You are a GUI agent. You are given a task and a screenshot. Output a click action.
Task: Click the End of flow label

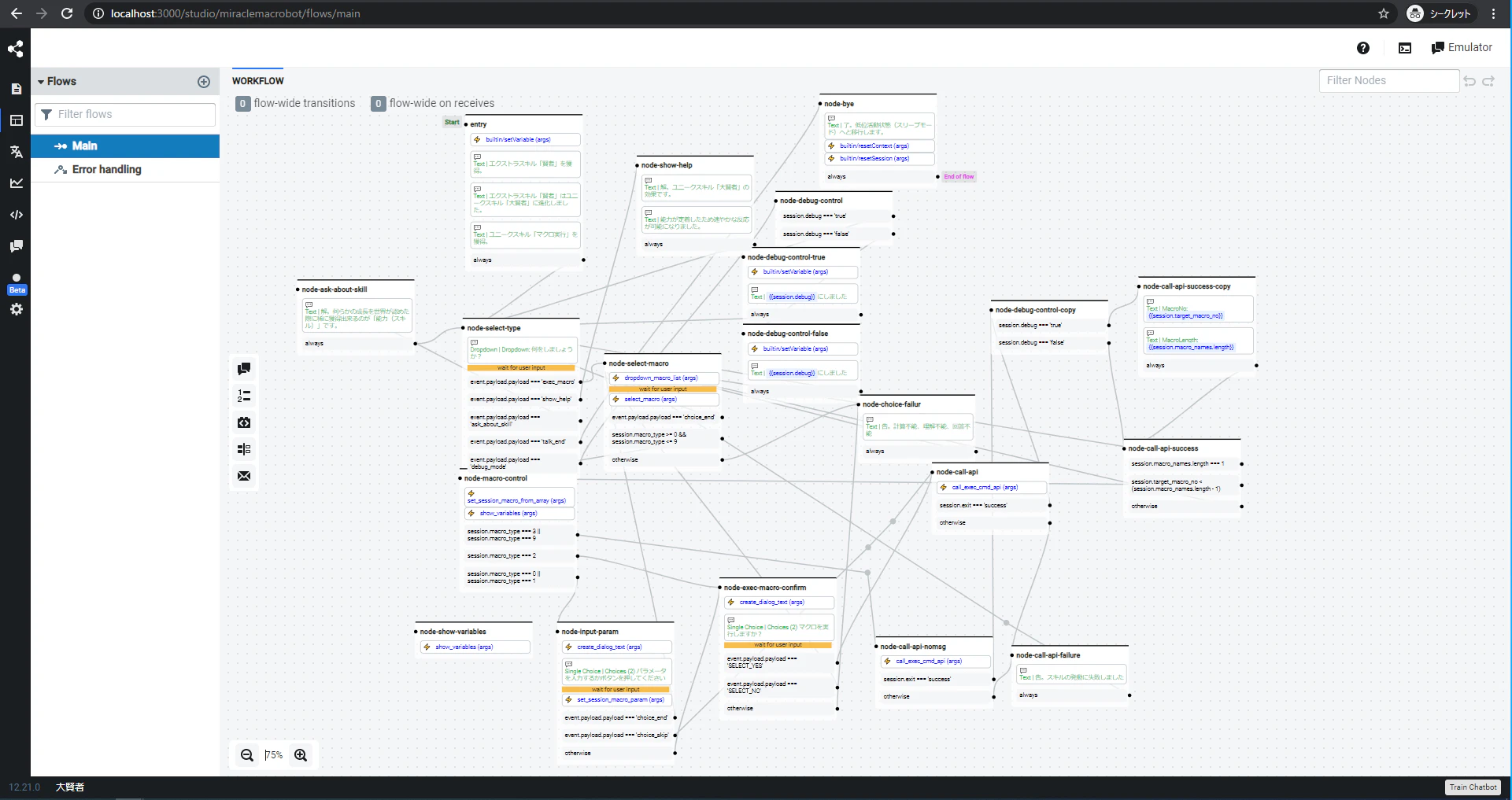[x=959, y=177]
